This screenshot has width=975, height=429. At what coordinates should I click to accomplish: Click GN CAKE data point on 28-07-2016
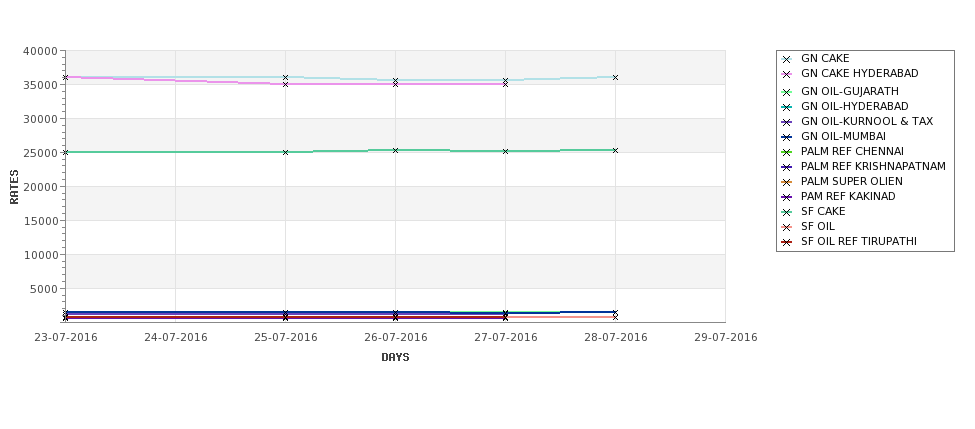tap(615, 78)
